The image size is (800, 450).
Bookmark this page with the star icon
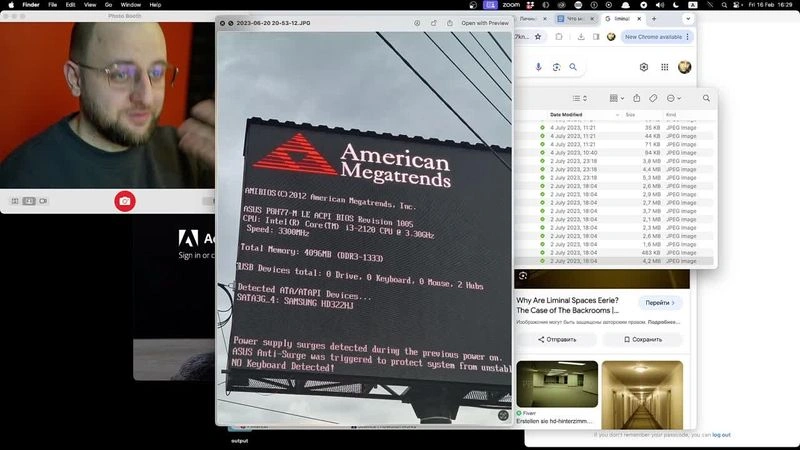click(538, 37)
